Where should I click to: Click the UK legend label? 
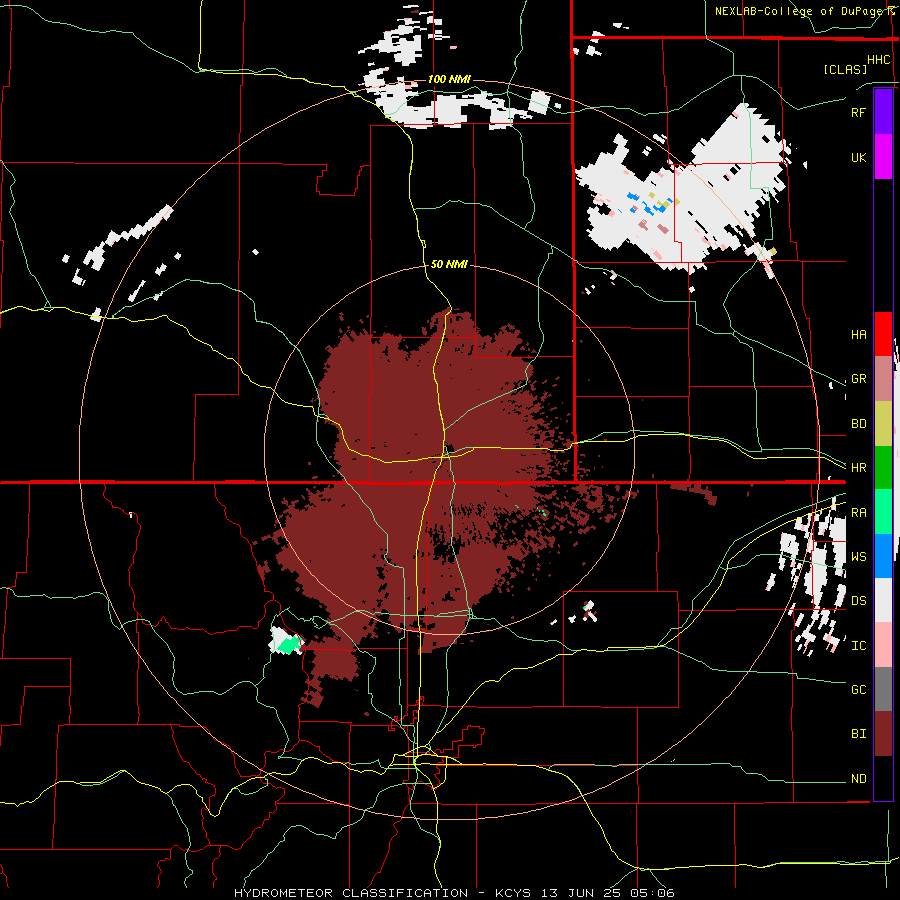[x=858, y=157]
